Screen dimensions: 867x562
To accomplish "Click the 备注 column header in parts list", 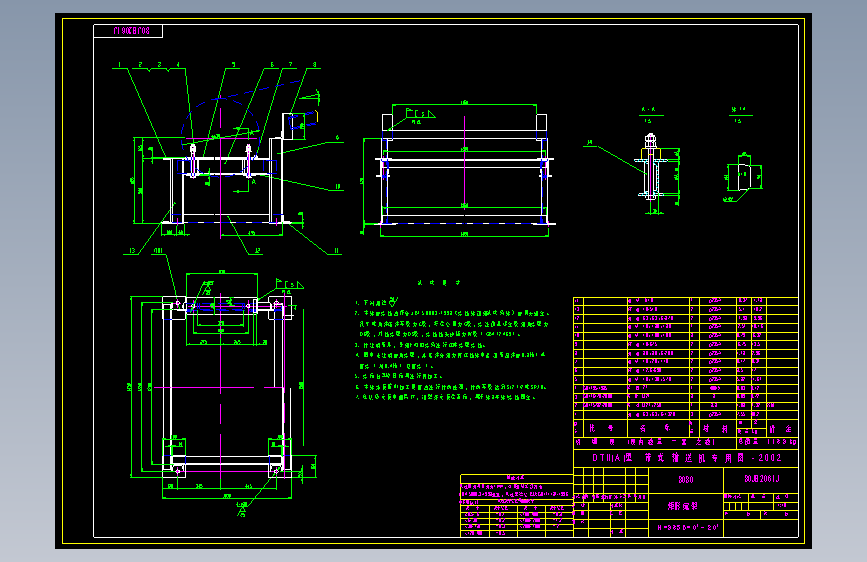I will point(780,429).
